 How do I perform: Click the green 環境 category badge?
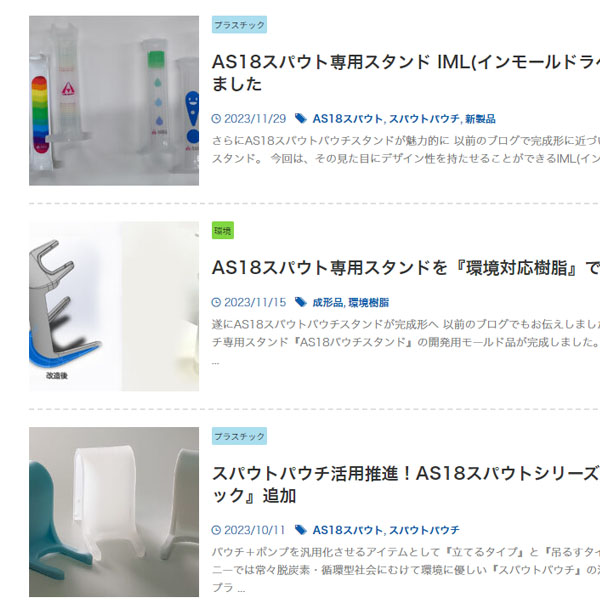(x=223, y=230)
